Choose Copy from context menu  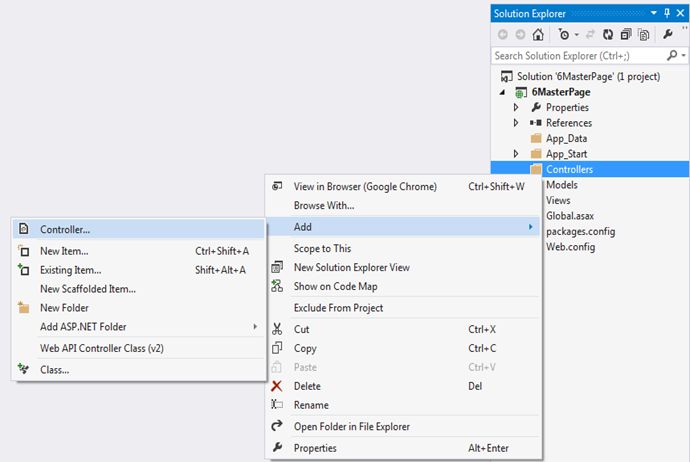404,348
